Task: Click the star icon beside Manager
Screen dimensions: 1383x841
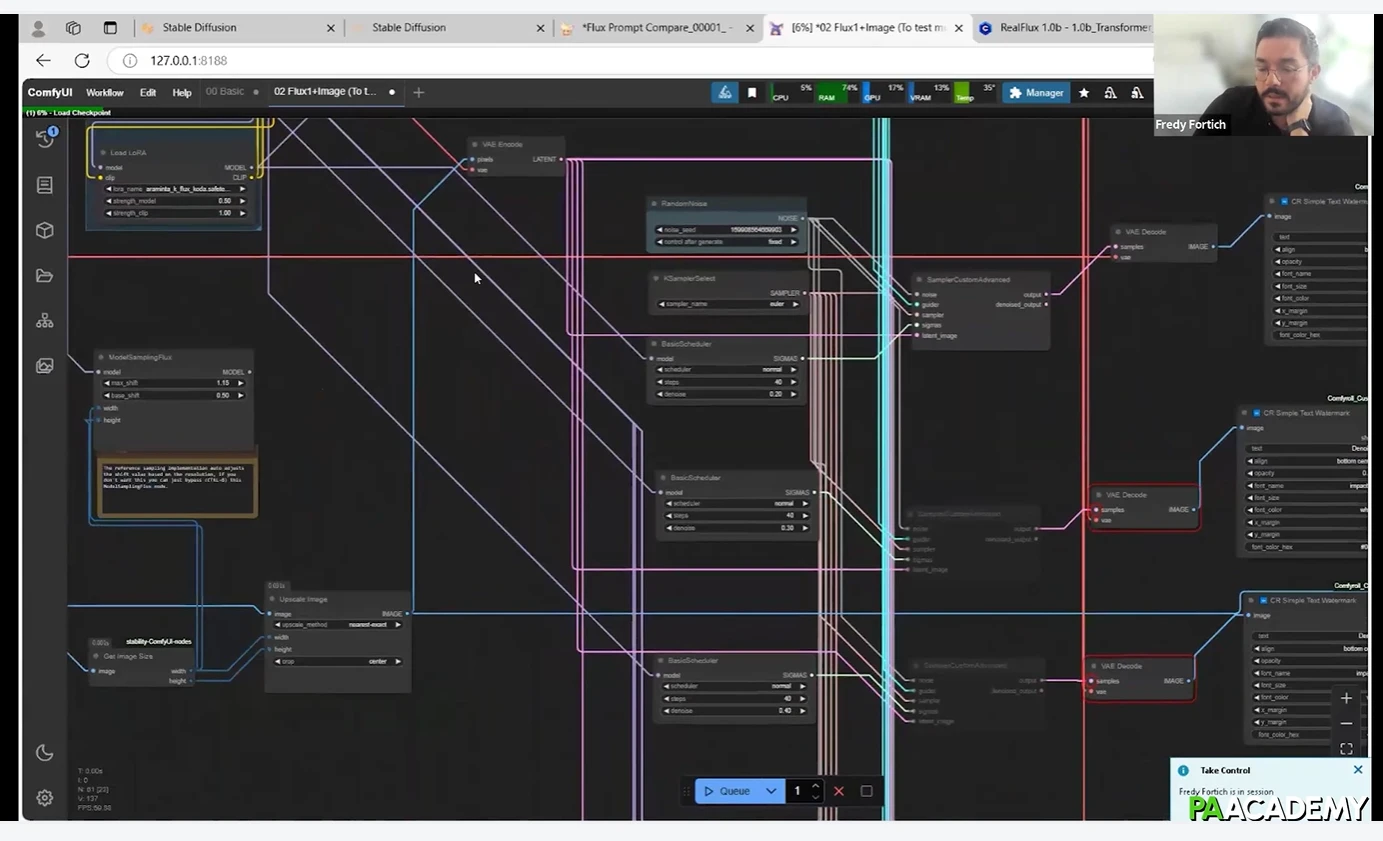Action: point(1084,92)
